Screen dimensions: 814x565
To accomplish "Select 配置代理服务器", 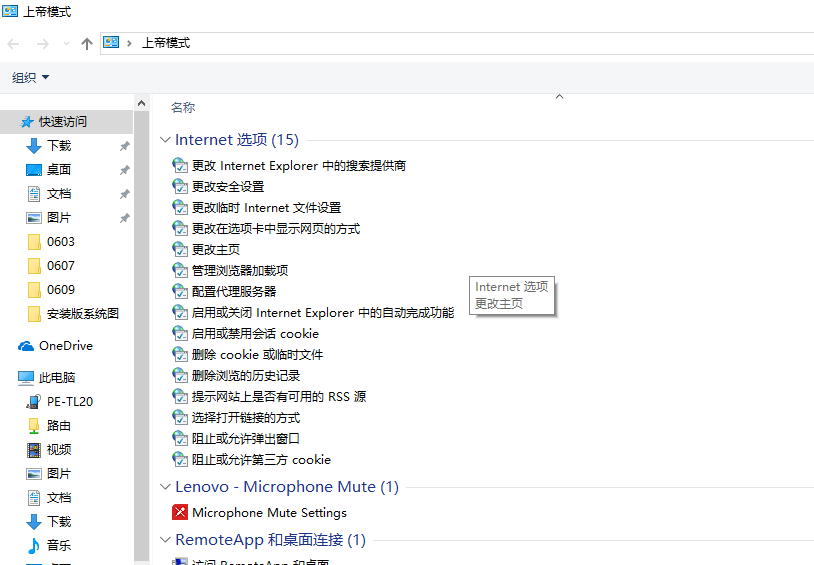I will [234, 292].
